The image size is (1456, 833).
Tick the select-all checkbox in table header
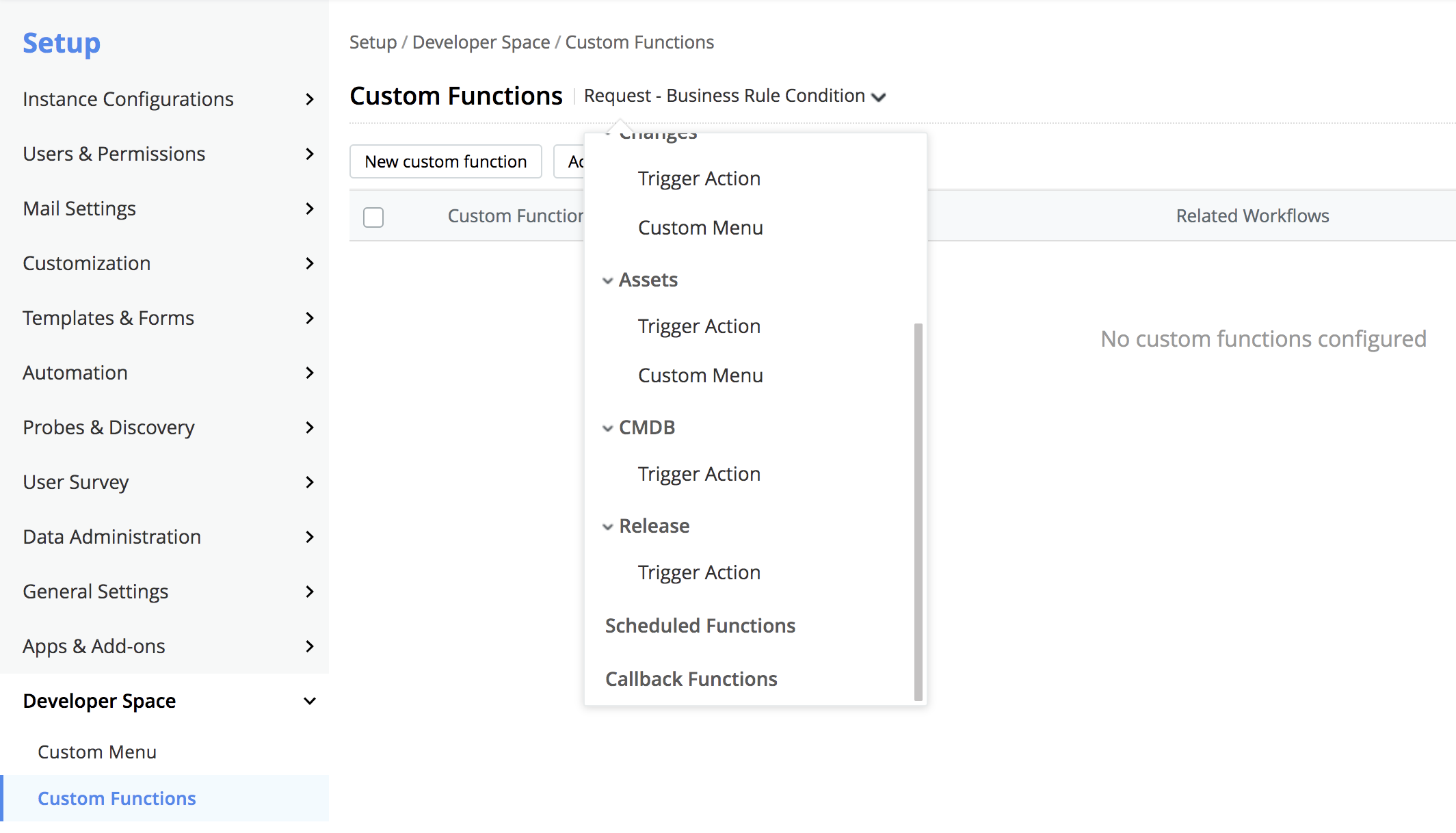click(x=373, y=217)
